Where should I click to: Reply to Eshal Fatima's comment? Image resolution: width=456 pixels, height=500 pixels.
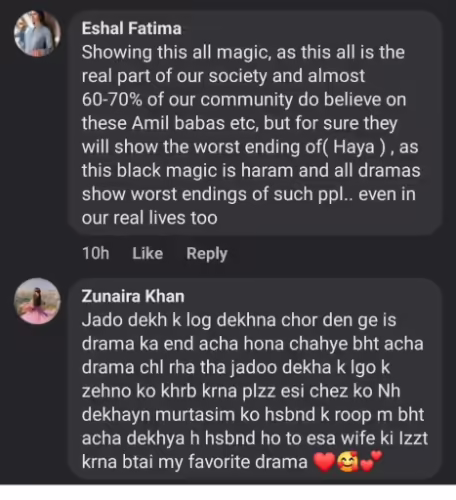[x=207, y=254]
